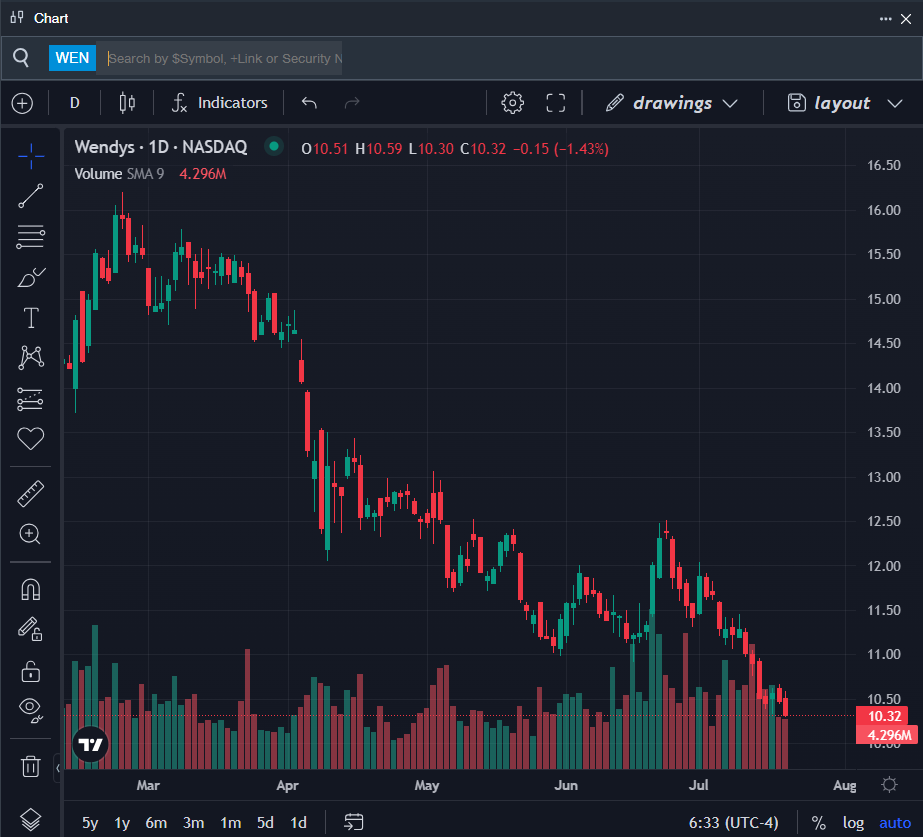Open the panel more options ellipsis
This screenshot has width=923, height=837.
click(x=885, y=19)
